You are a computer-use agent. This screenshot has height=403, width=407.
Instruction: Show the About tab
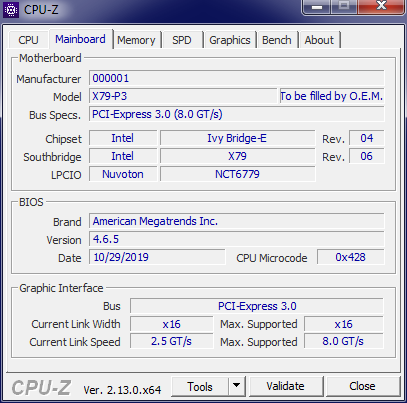[x=319, y=40]
